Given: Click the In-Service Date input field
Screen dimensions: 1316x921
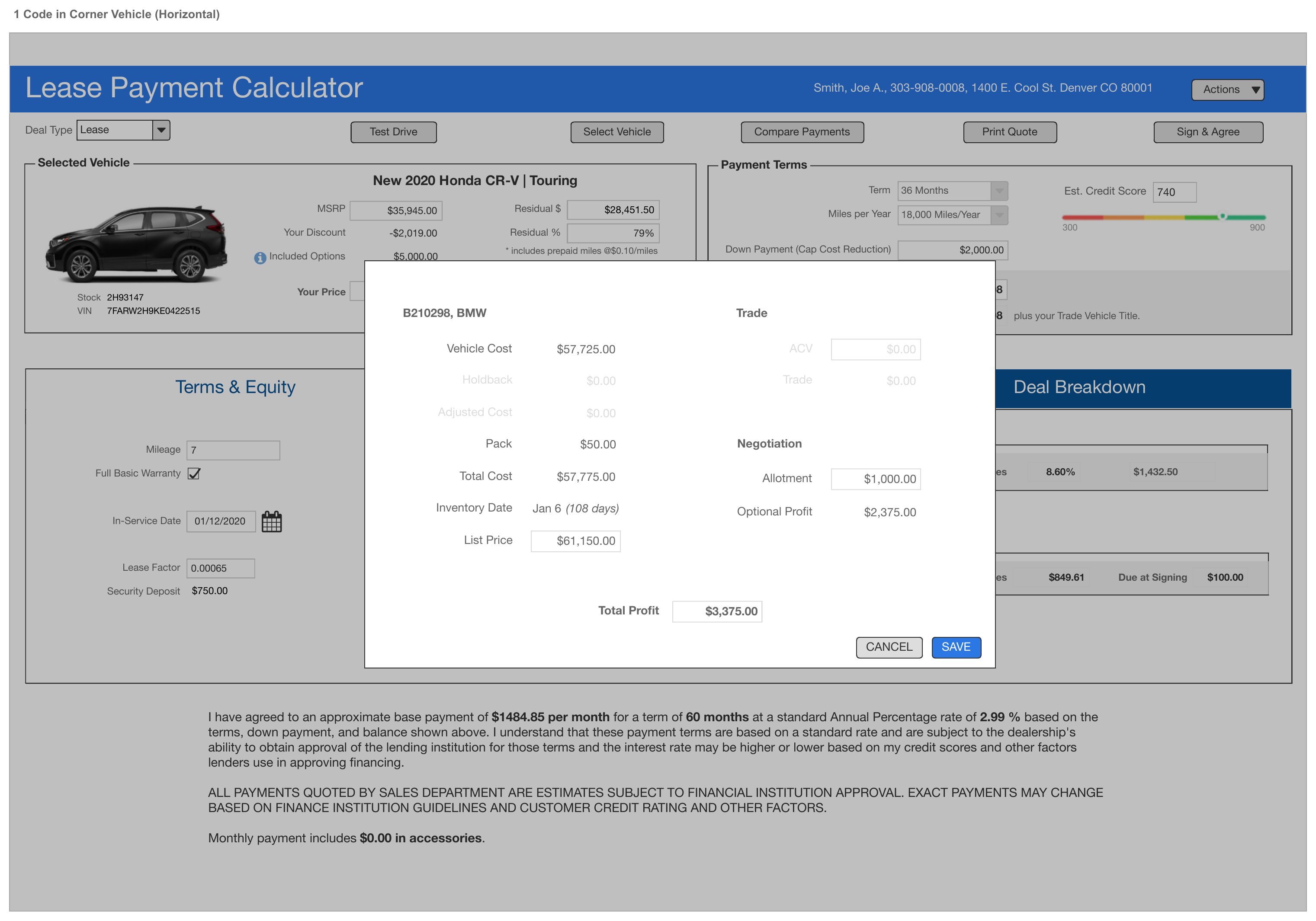Looking at the screenshot, I should [221, 521].
